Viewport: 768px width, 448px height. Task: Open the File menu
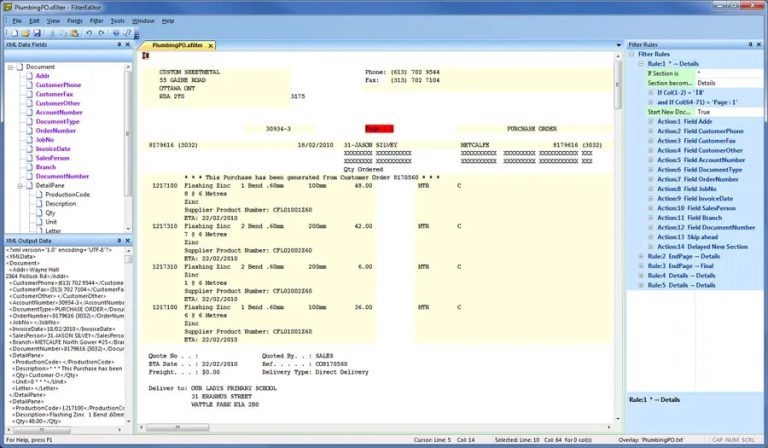pyautogui.click(x=17, y=21)
